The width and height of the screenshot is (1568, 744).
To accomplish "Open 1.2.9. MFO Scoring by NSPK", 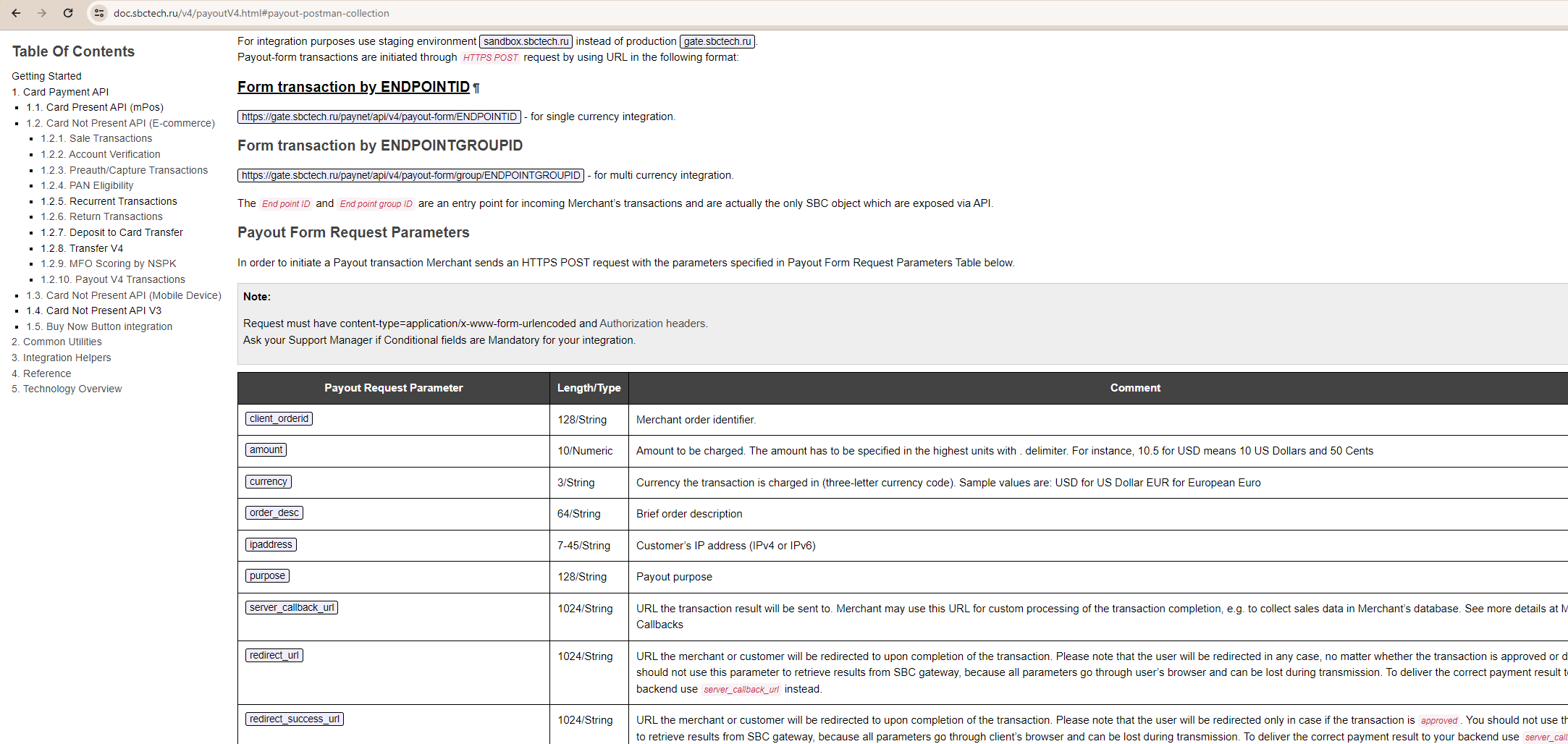I will click(109, 263).
